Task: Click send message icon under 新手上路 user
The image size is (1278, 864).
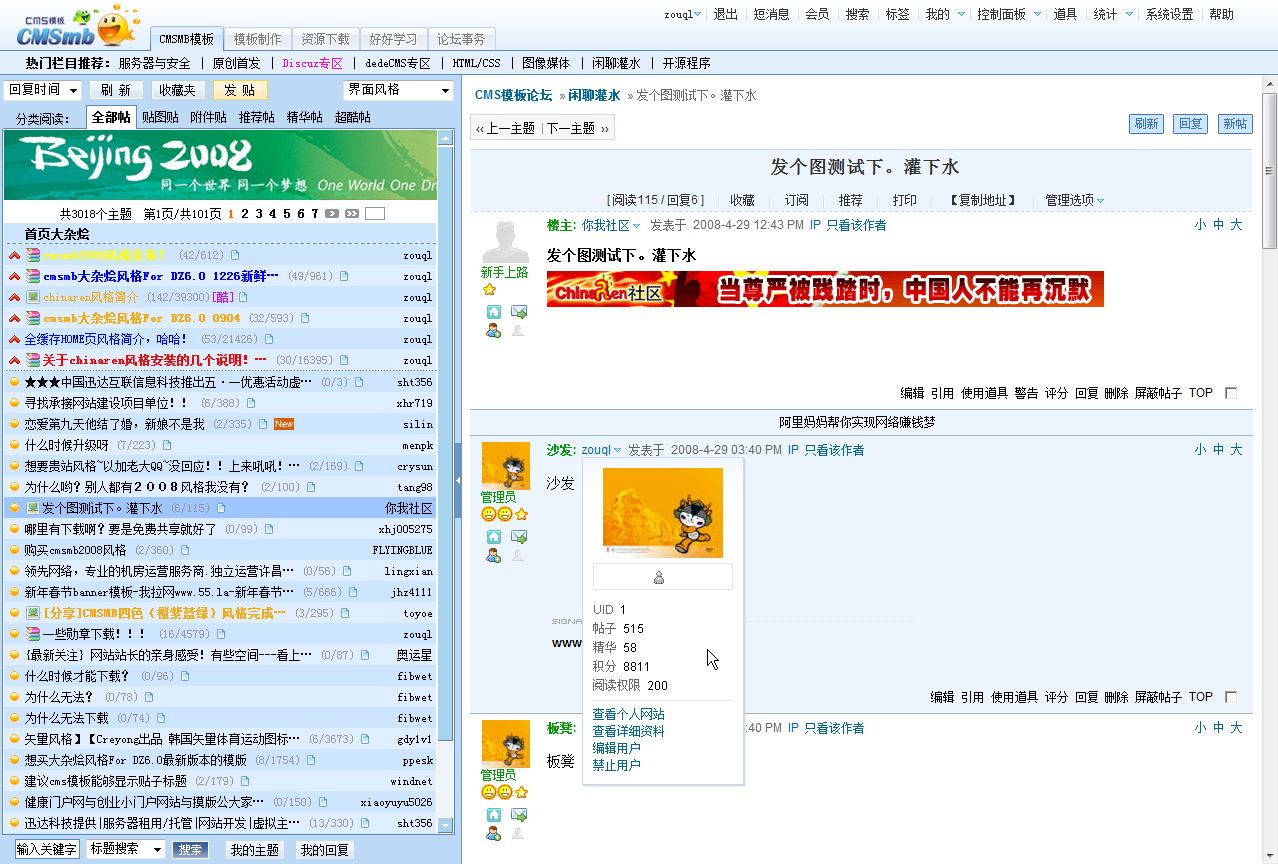Action: tap(519, 312)
